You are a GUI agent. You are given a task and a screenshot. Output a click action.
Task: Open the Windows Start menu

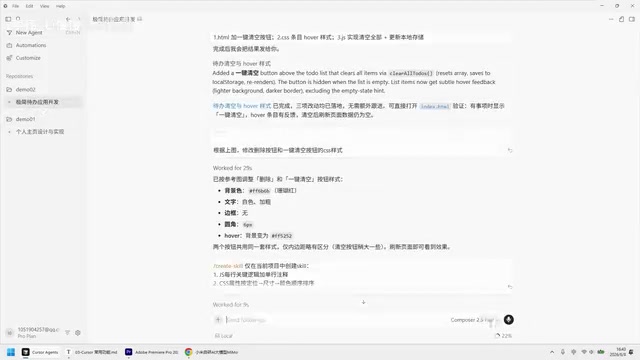pyautogui.click(x=11, y=352)
